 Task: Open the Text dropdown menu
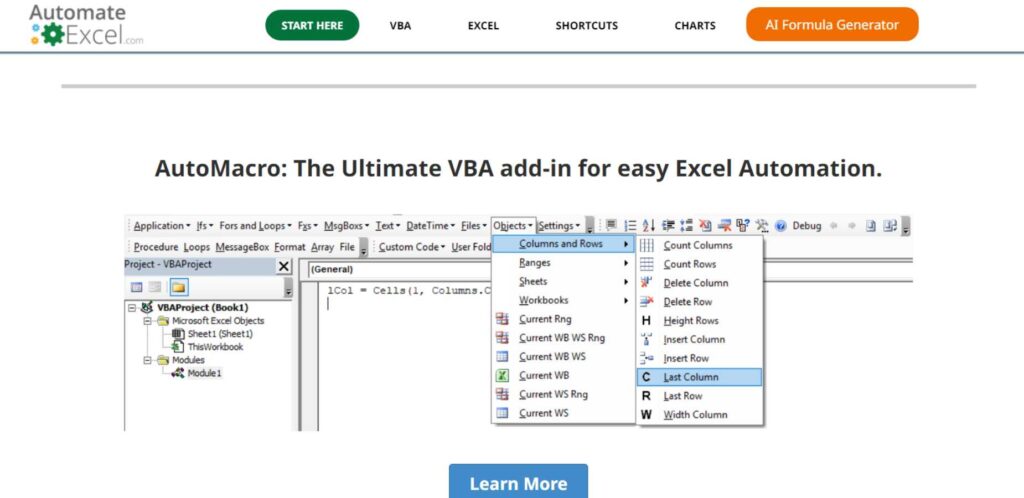(x=388, y=226)
